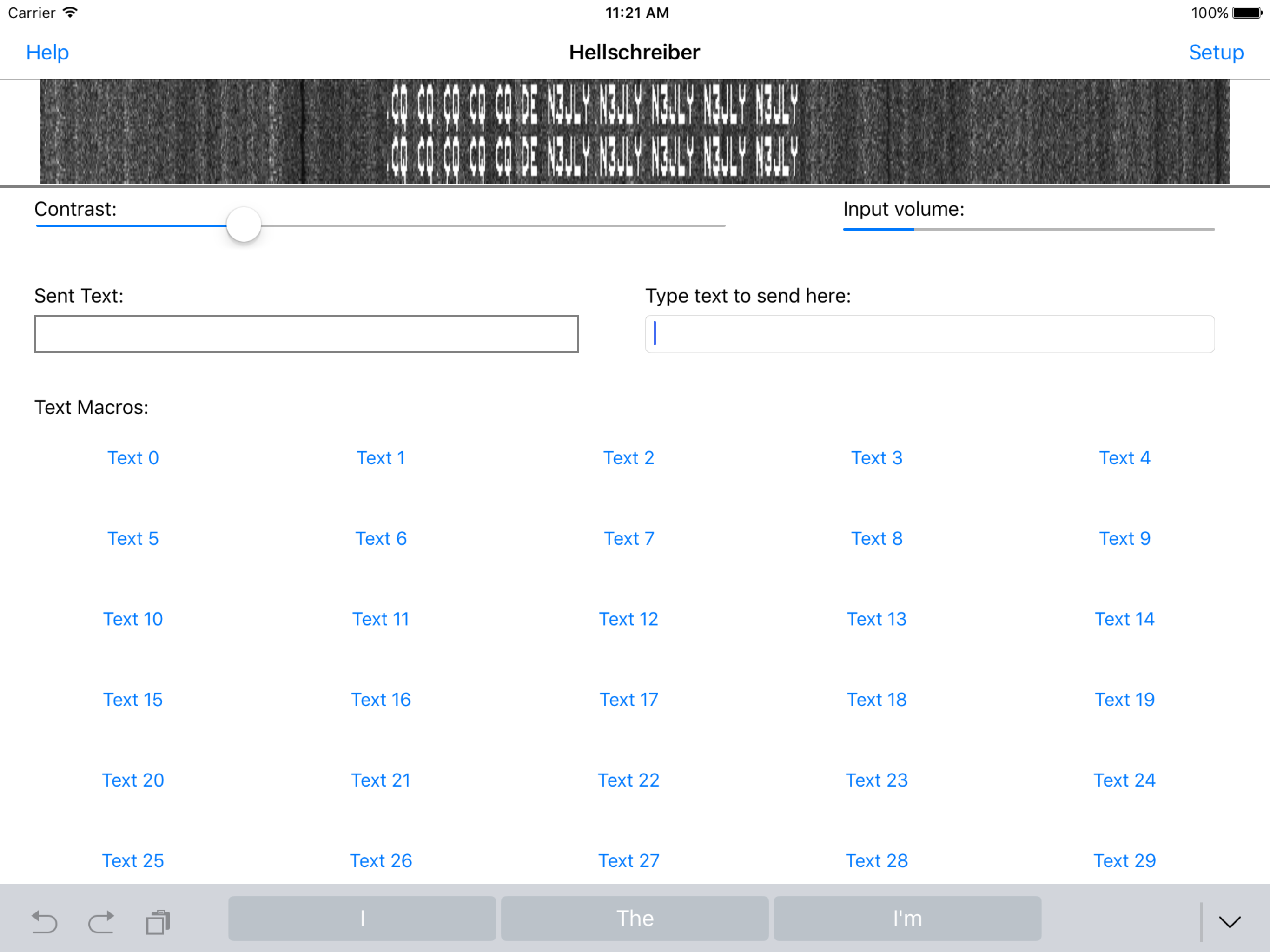Dismiss keyboard with the down chevron
The width and height of the screenshot is (1270, 952).
(x=1230, y=922)
